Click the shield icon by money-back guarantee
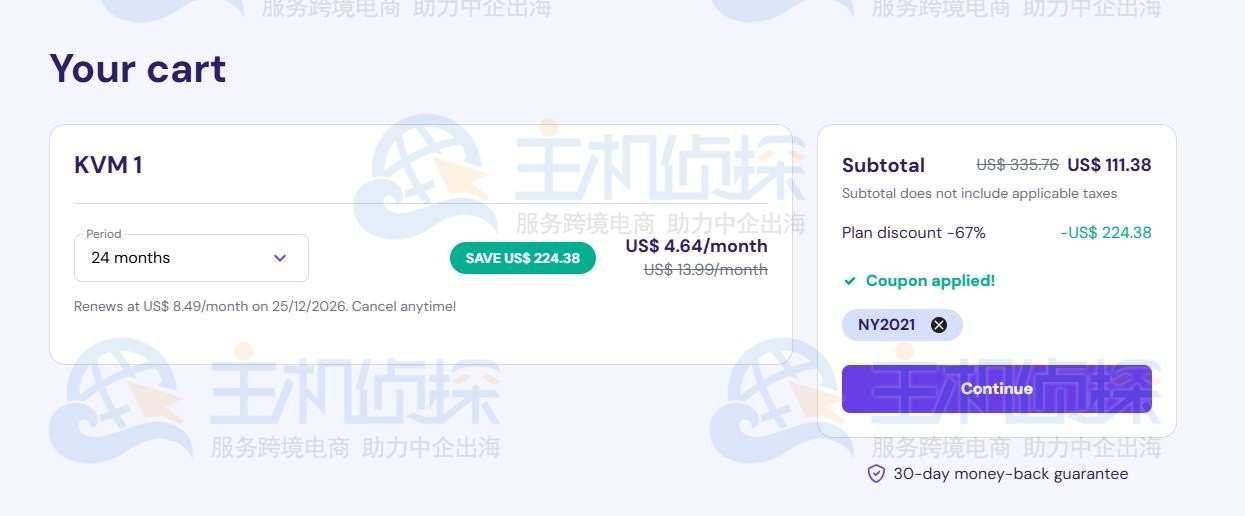The height and width of the screenshot is (516, 1245). click(876, 474)
